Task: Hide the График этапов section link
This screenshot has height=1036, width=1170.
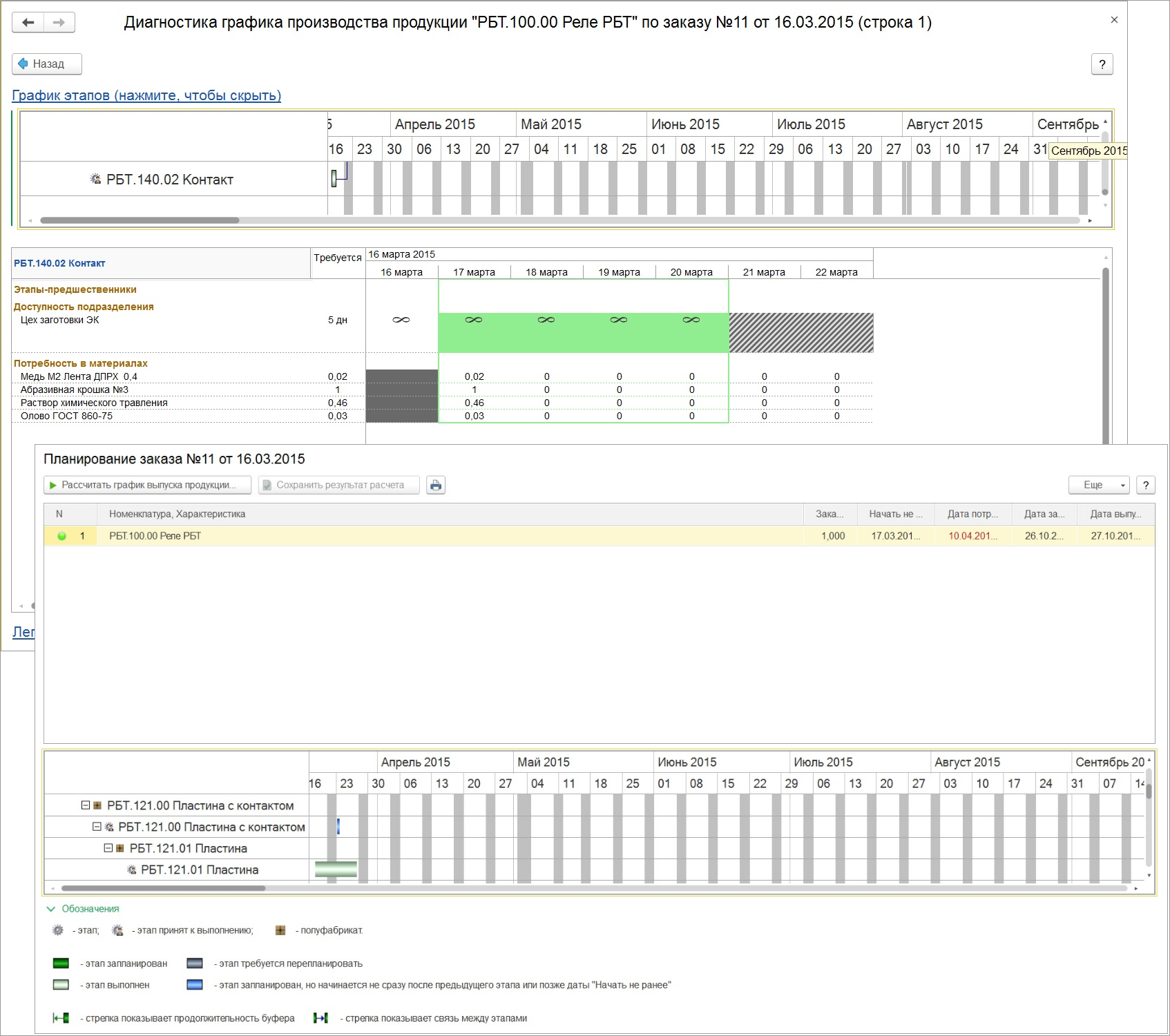Action: (146, 95)
